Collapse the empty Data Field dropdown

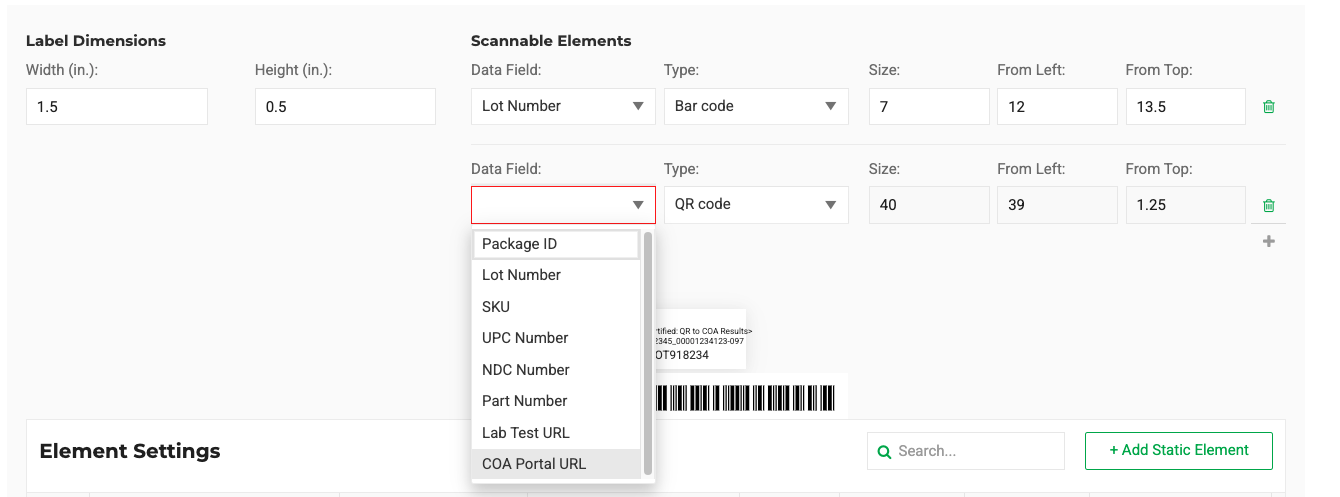tap(563, 205)
